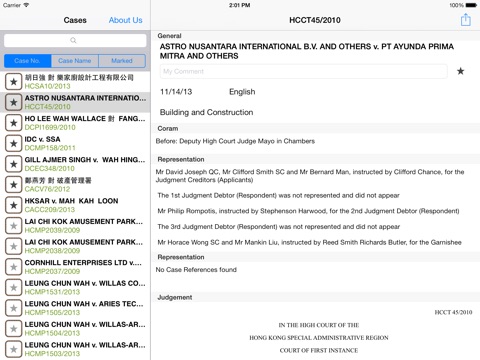Image resolution: width=480 pixels, height=360 pixels.
Task: Toggle star for HKSAR v. MAH KAH LOON
Action: tap(13, 205)
